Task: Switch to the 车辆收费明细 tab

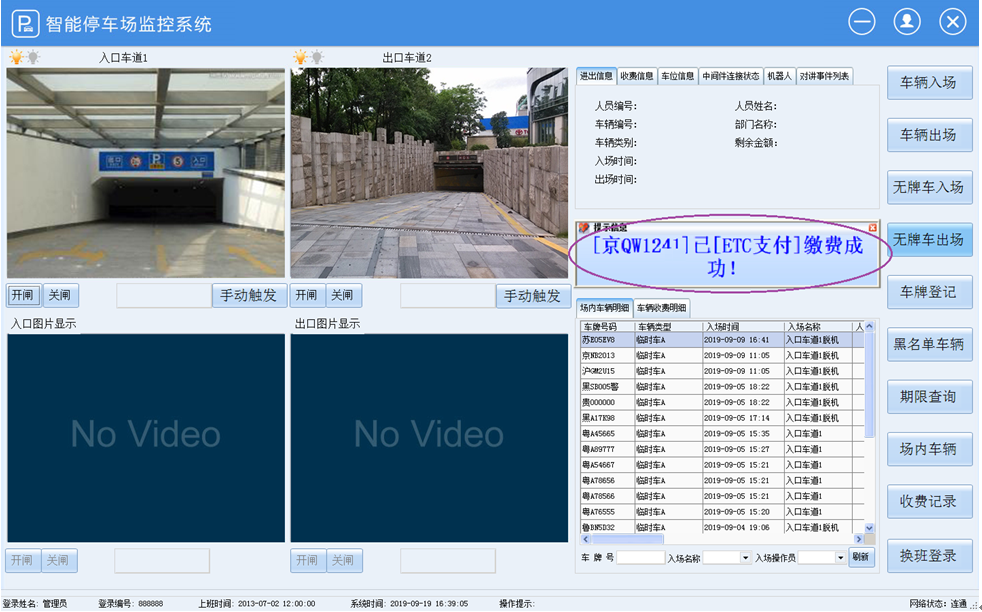Action: pos(661,308)
